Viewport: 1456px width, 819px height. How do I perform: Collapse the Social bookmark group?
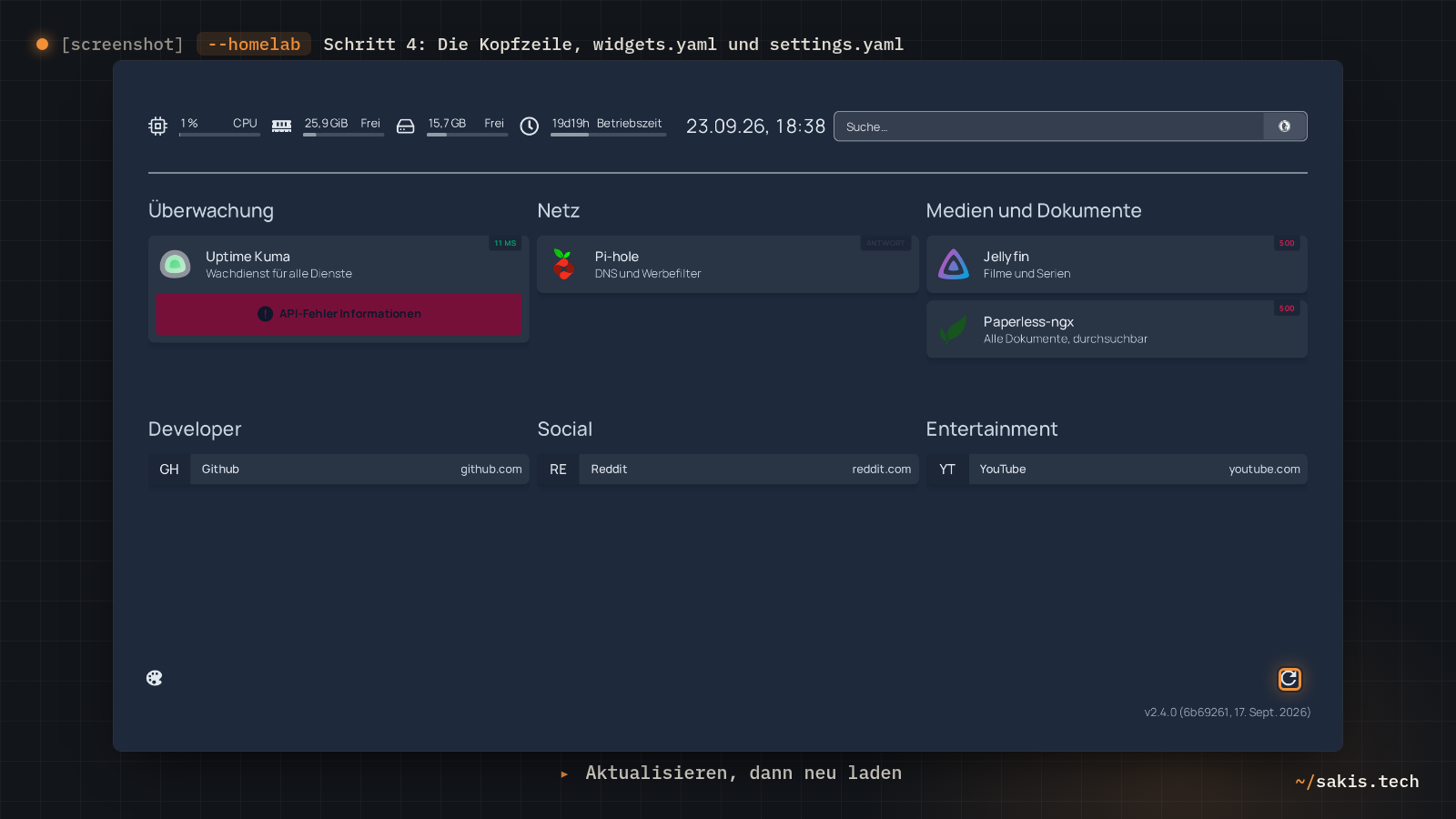565,430
